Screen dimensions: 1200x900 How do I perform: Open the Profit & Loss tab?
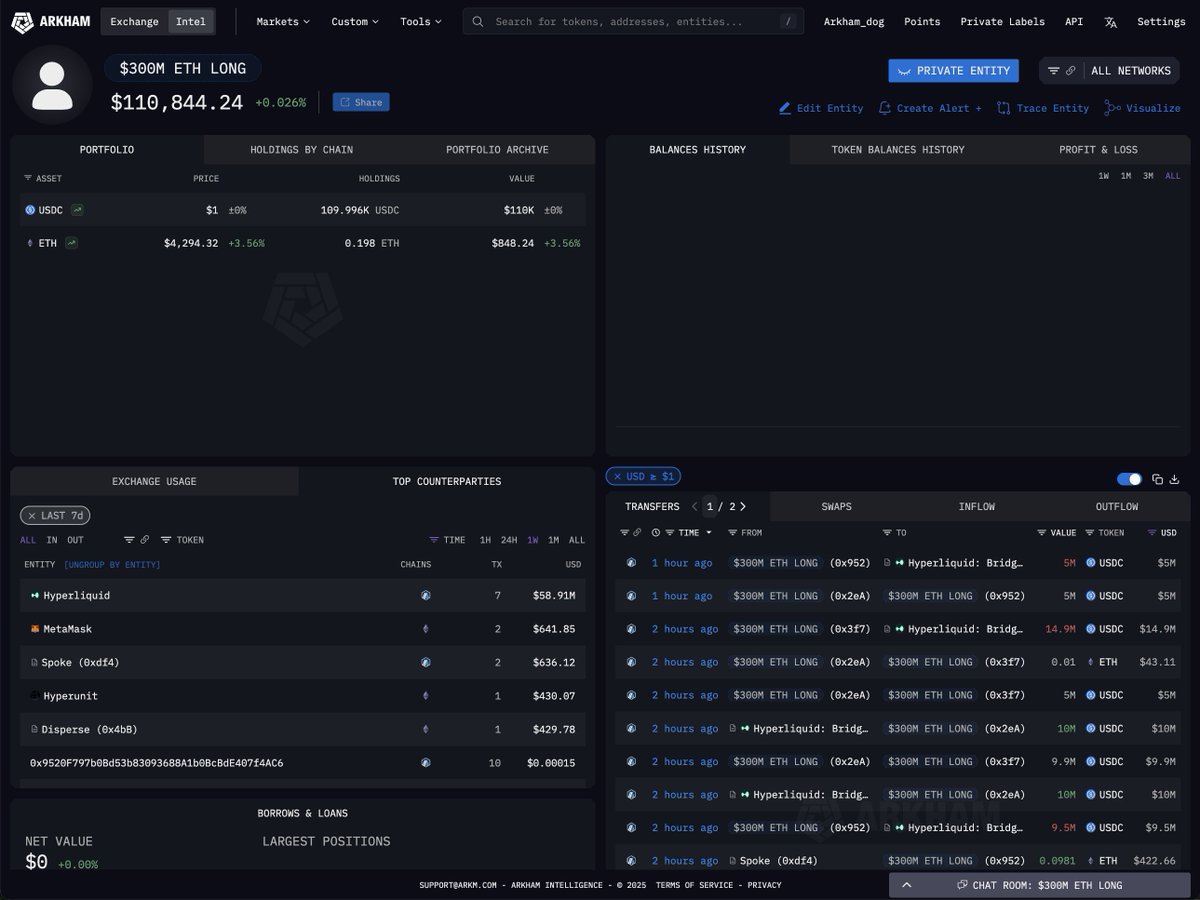[1098, 150]
